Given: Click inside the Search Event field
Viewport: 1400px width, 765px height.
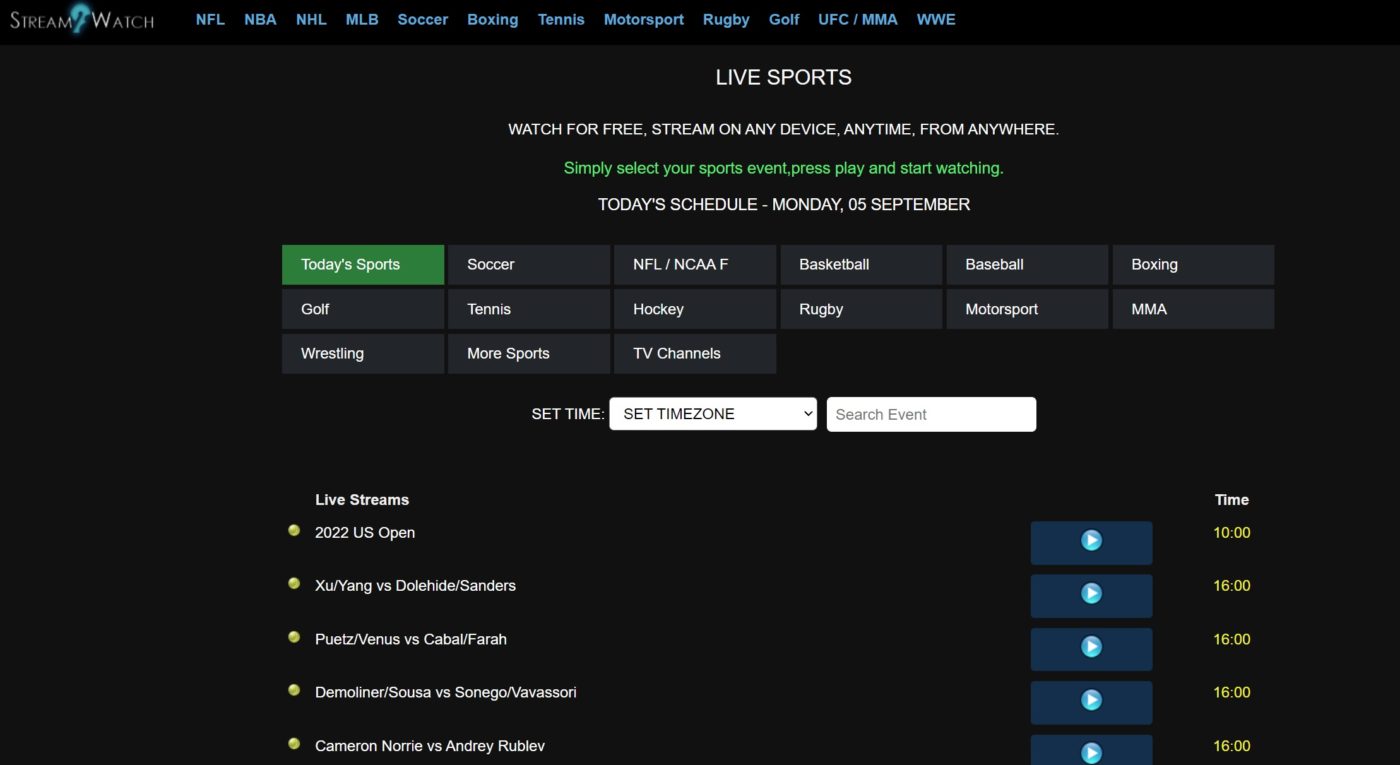Looking at the screenshot, I should pyautogui.click(x=930, y=414).
